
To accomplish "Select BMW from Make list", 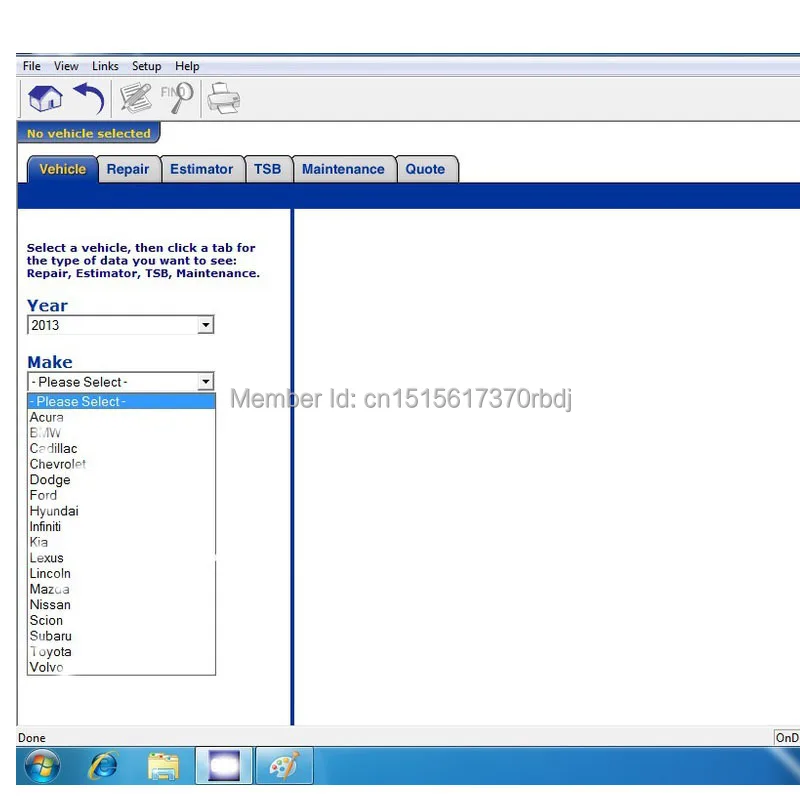I will click(x=121, y=433).
